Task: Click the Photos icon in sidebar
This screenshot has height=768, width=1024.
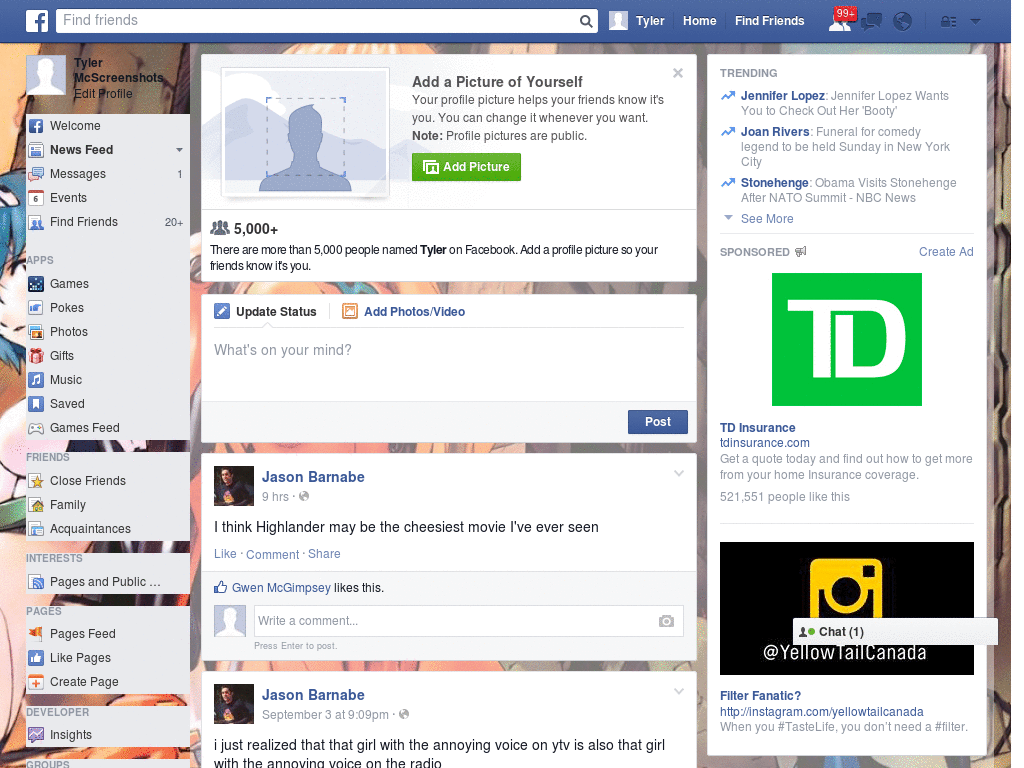Action: 36,332
